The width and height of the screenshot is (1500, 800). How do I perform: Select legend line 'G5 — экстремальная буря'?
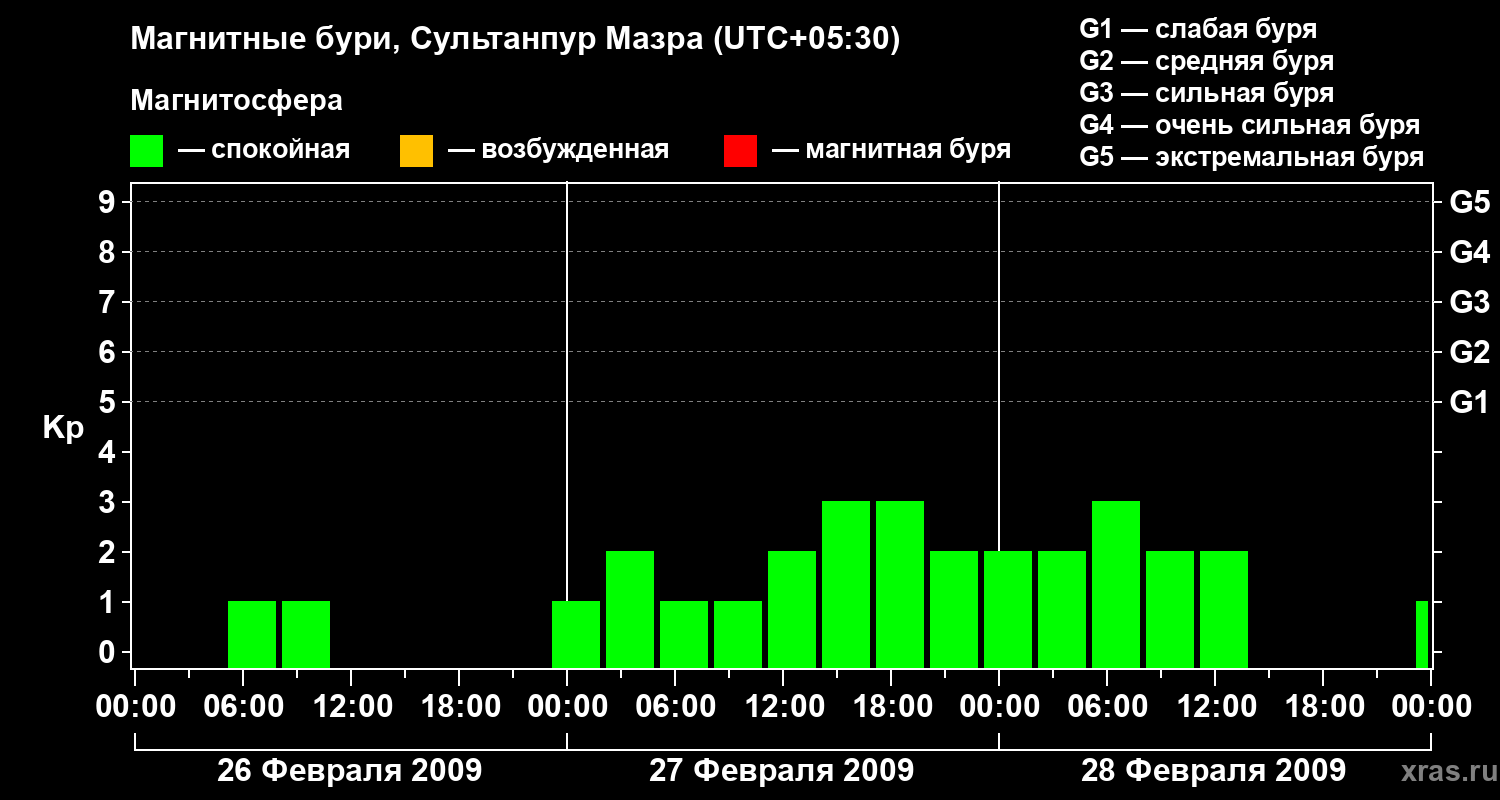(1251, 157)
